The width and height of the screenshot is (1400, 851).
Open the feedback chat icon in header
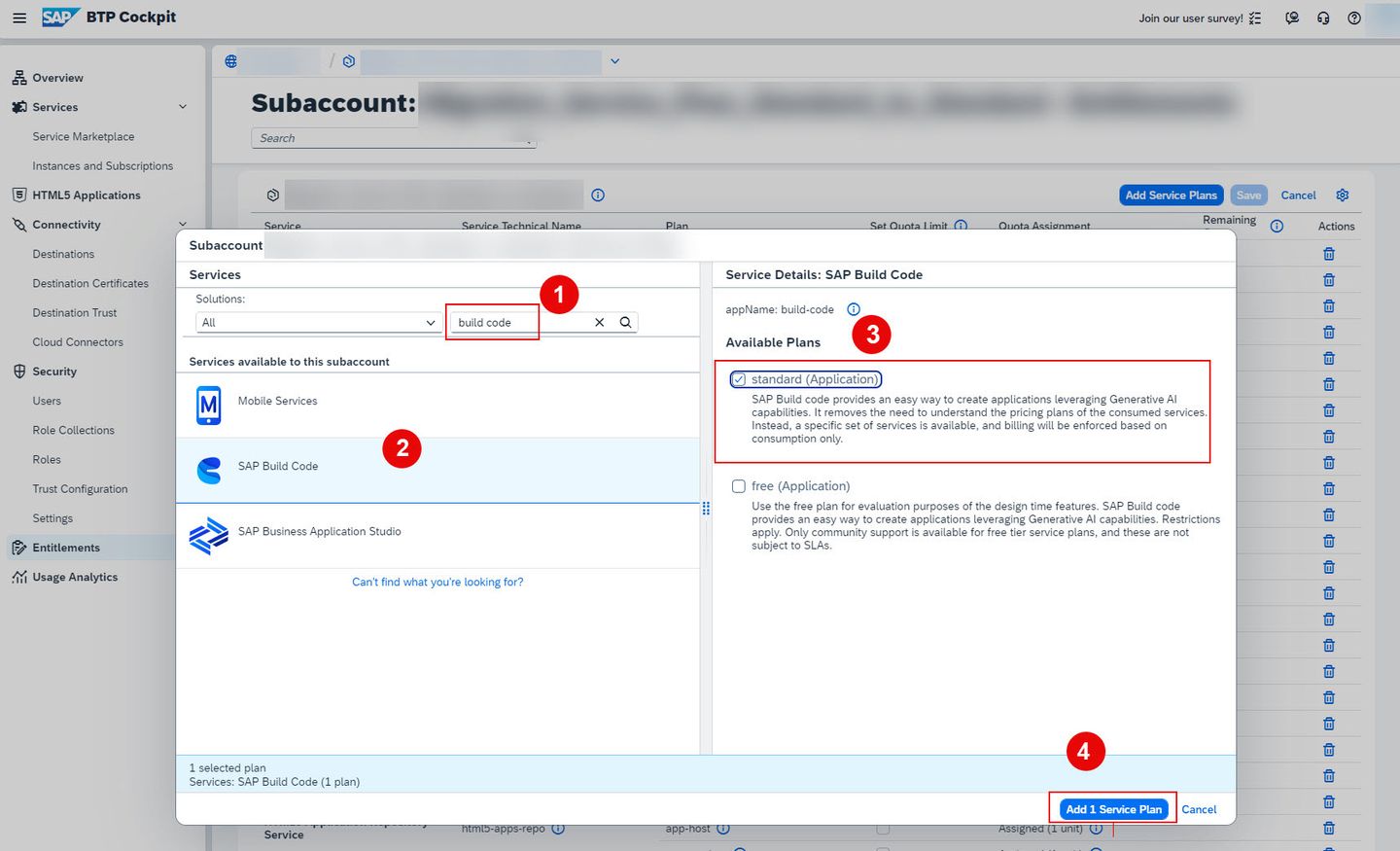pos(1292,18)
